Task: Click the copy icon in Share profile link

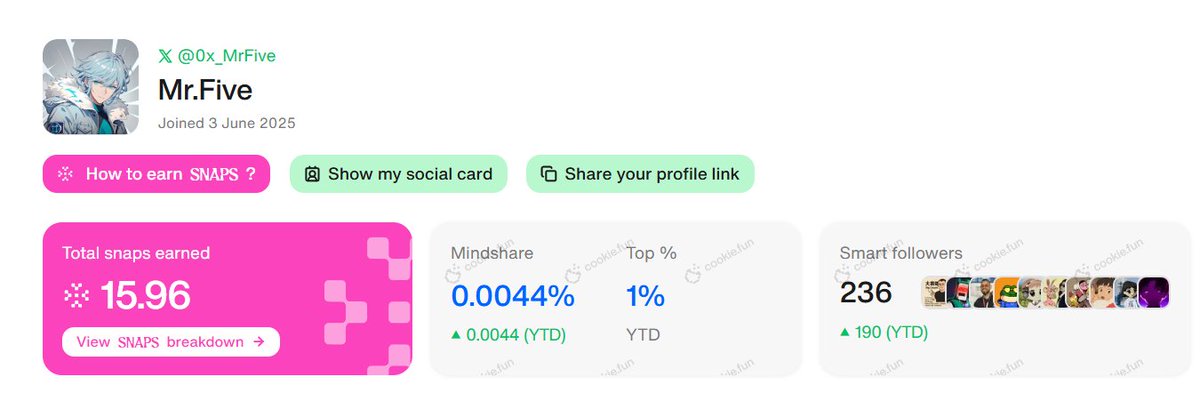Action: (548, 174)
